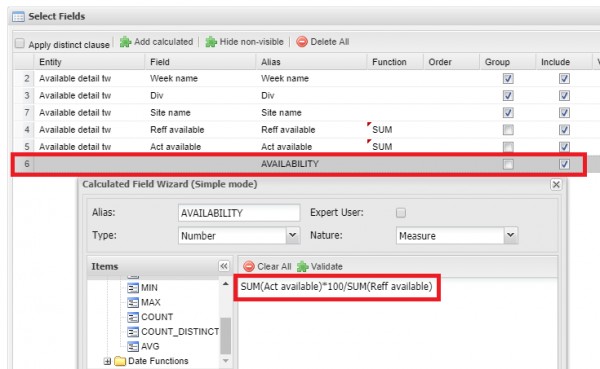This screenshot has width=600, height=369.
Task: Click the Clear All button label
Action: click(274, 266)
